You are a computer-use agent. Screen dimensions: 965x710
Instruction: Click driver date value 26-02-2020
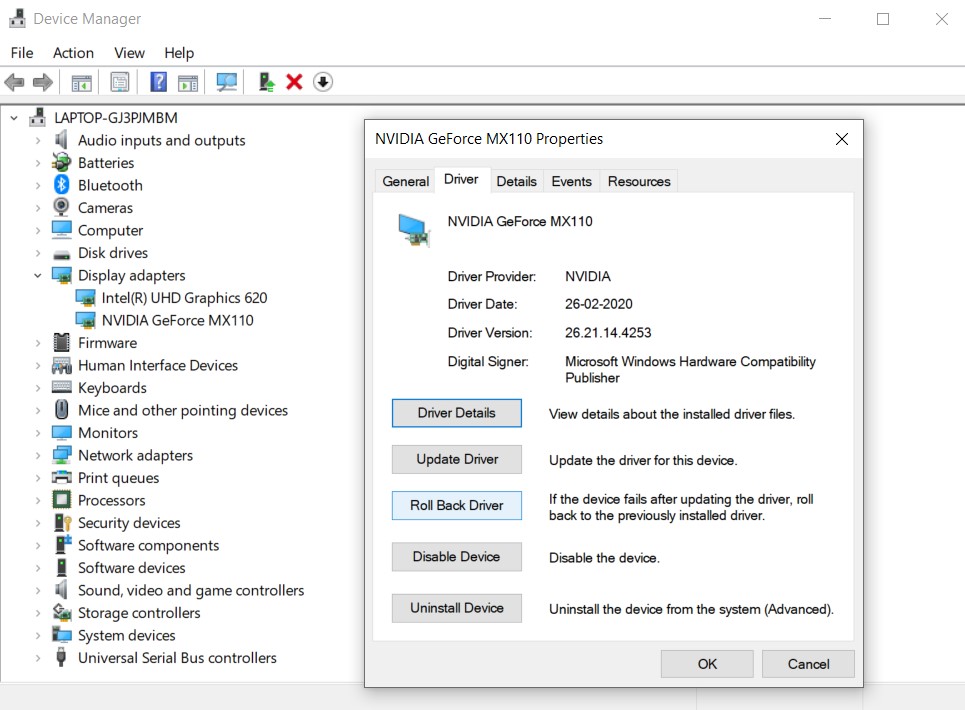tap(599, 304)
